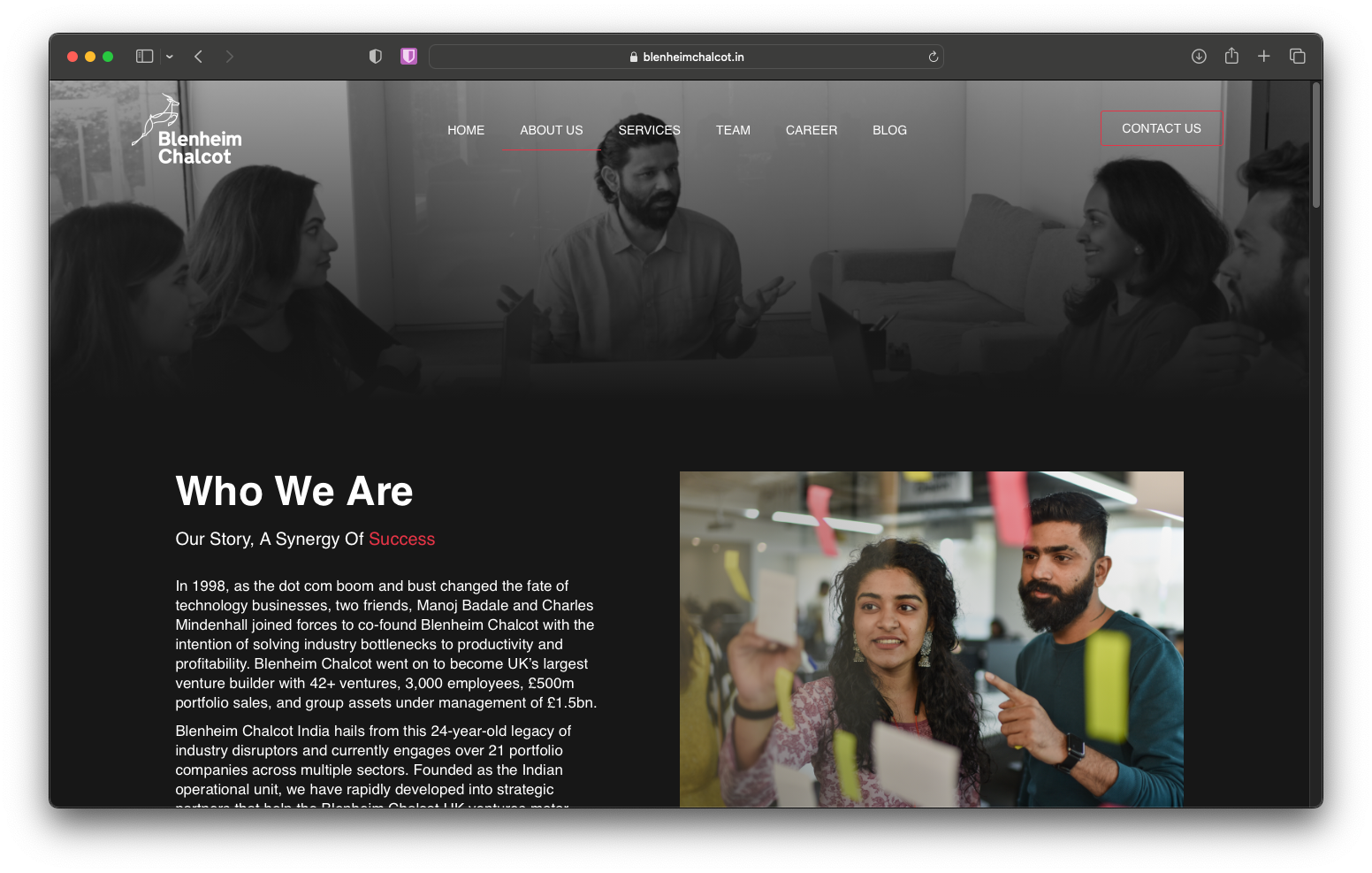Viewport: 1372px width, 873px height.
Task: Go to the HOME page
Action: 466,130
